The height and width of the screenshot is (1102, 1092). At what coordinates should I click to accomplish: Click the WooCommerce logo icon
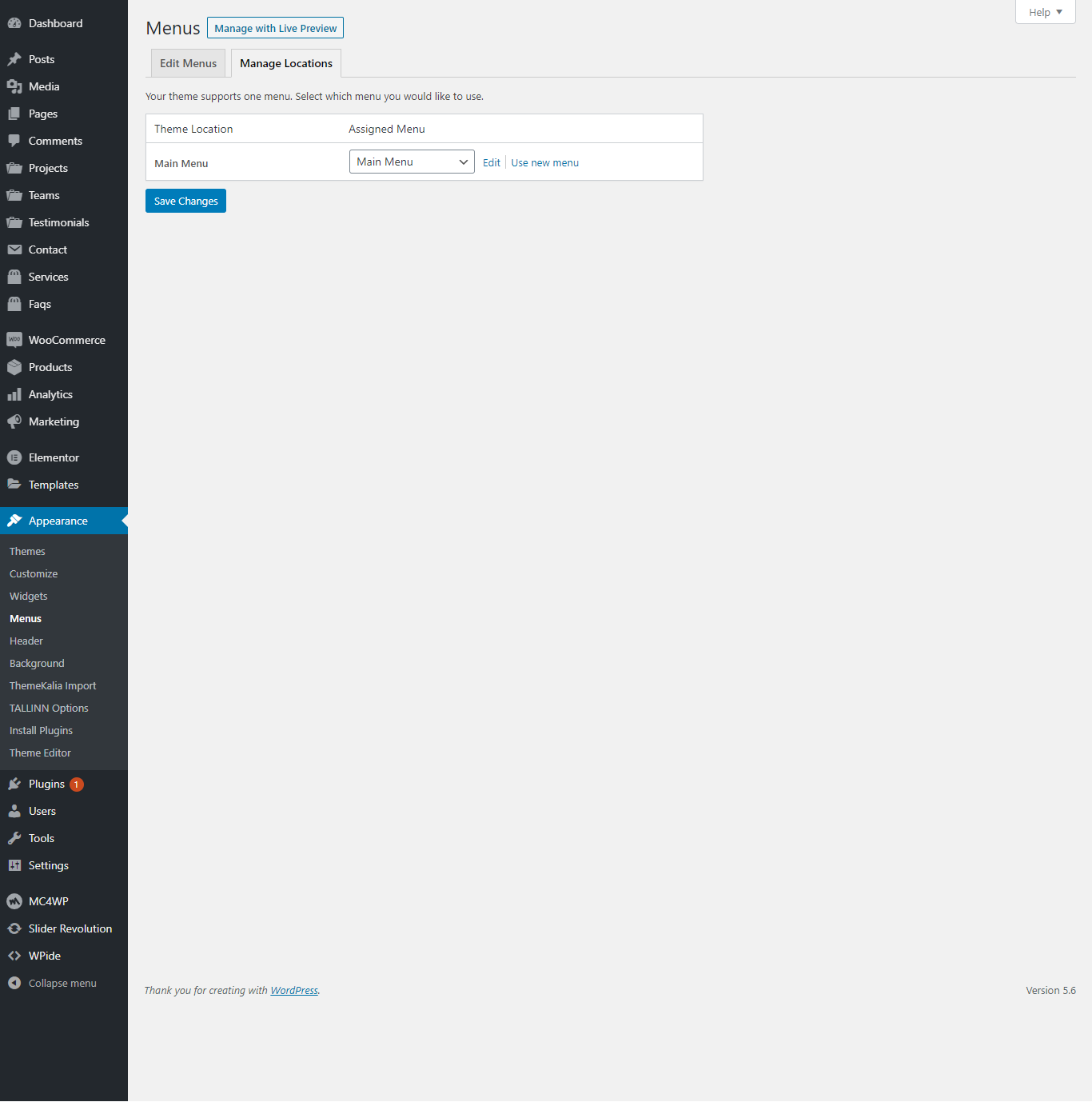click(14, 340)
